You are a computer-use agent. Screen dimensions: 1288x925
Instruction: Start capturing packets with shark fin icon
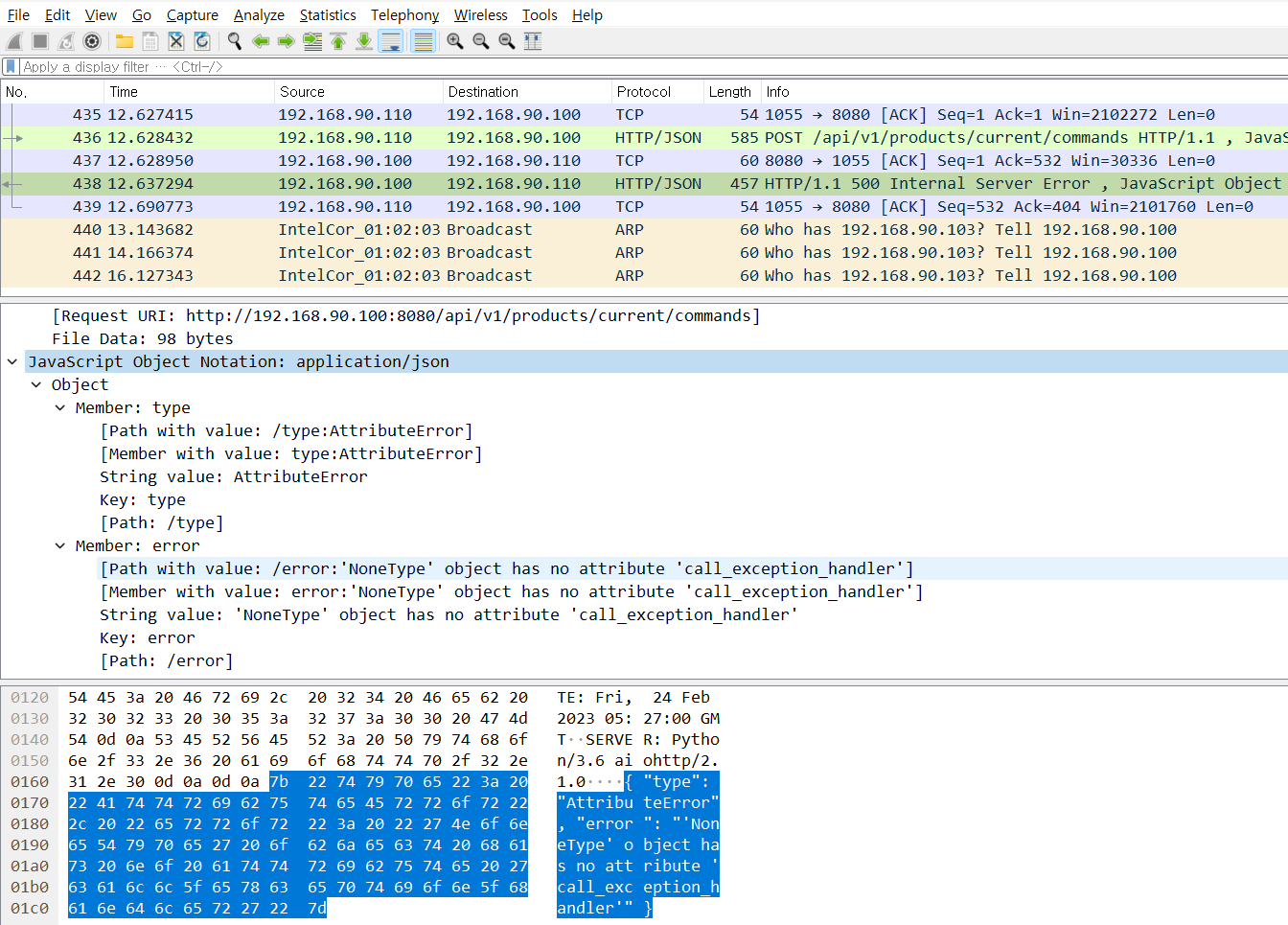14,41
